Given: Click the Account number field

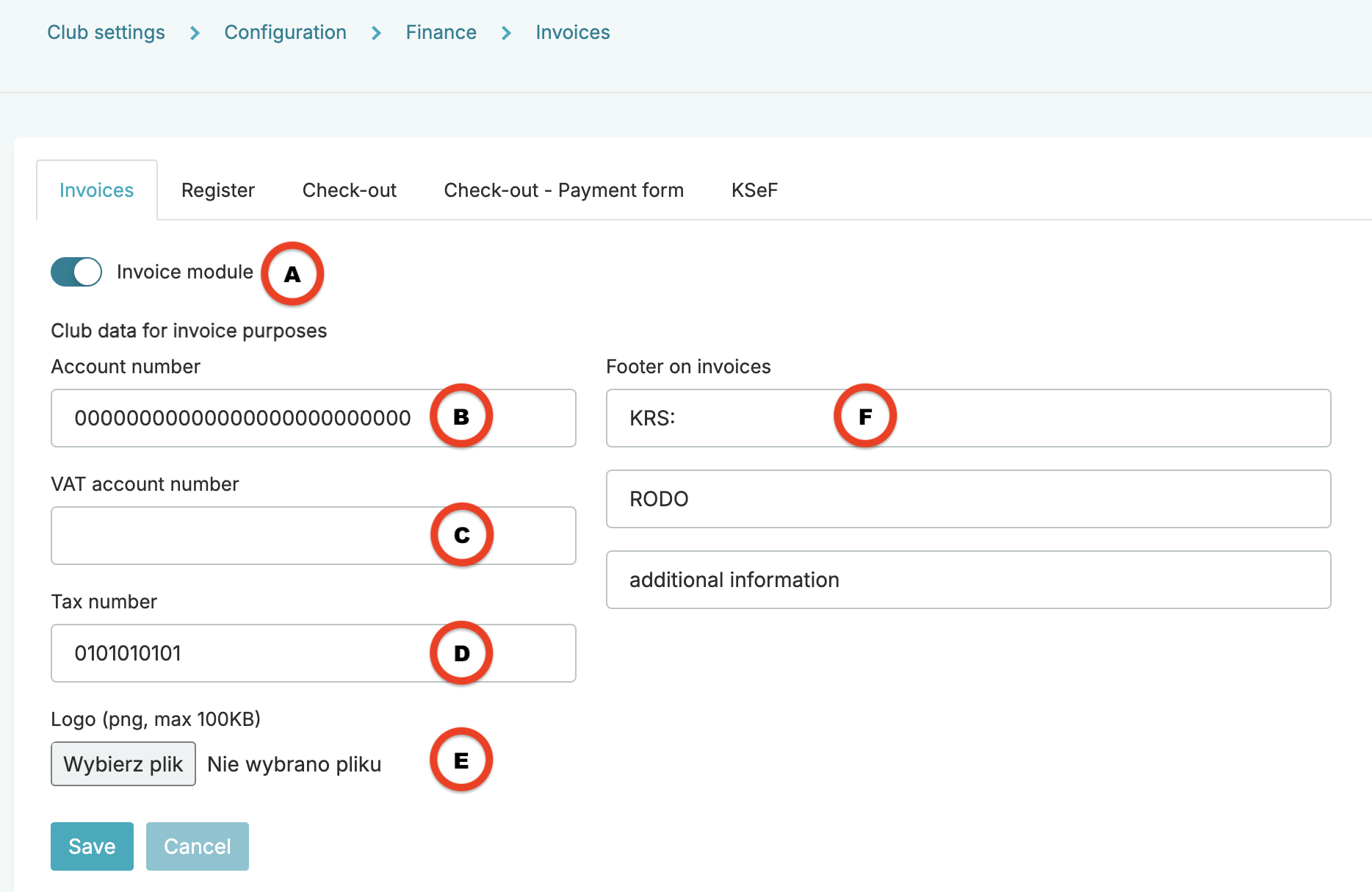Looking at the screenshot, I should 242,418.
